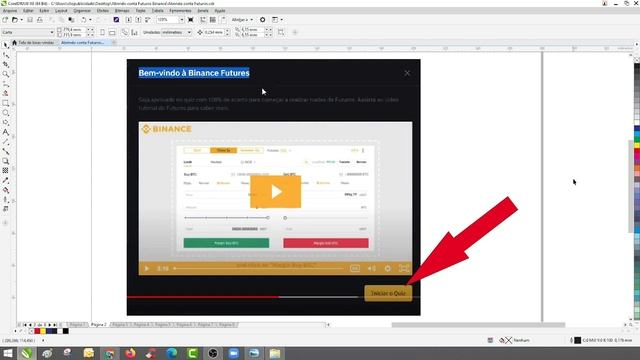Click the Export icon in standard toolbar
This screenshot has width=640, height=360.
click(x=138, y=20)
